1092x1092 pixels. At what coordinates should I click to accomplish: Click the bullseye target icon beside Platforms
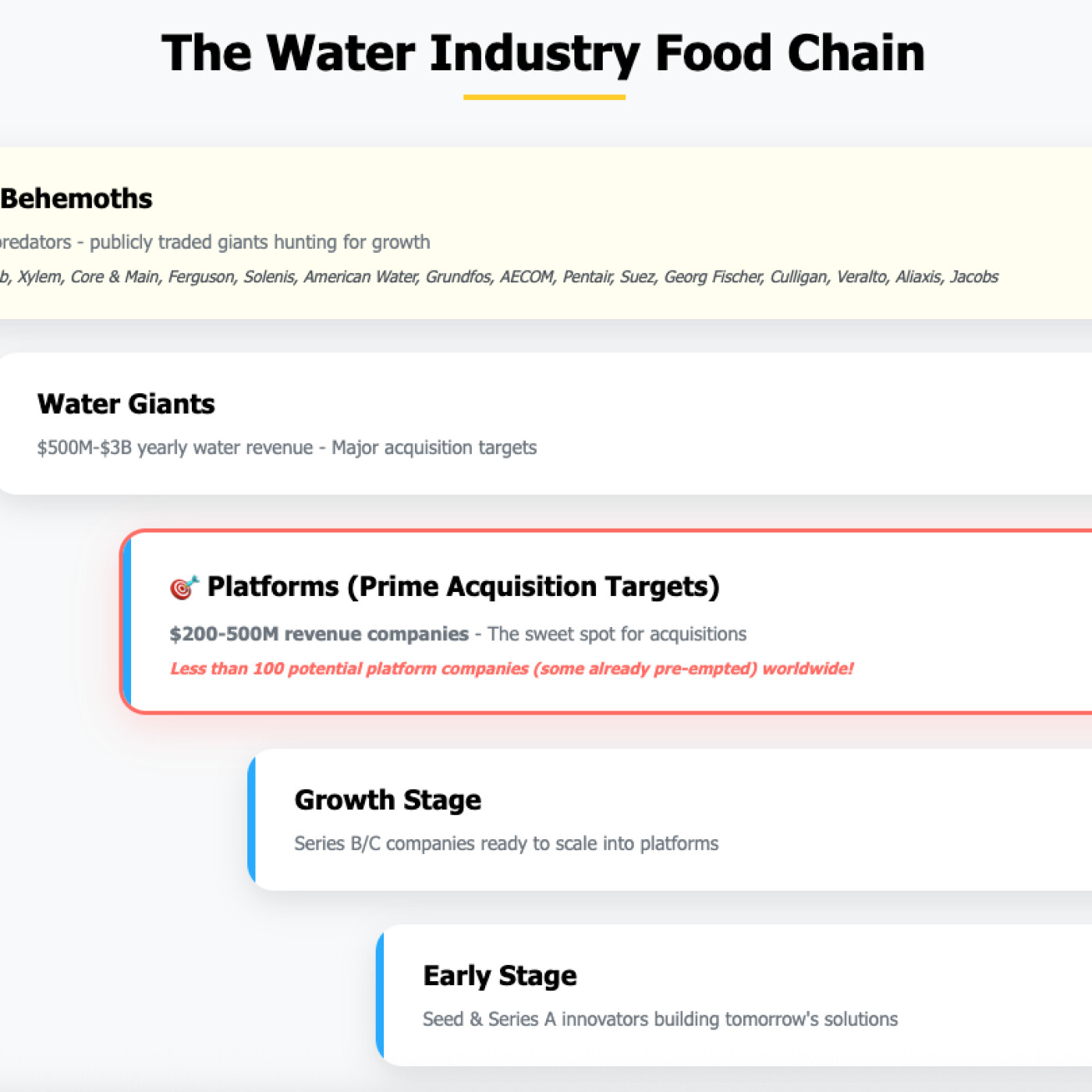(184, 587)
